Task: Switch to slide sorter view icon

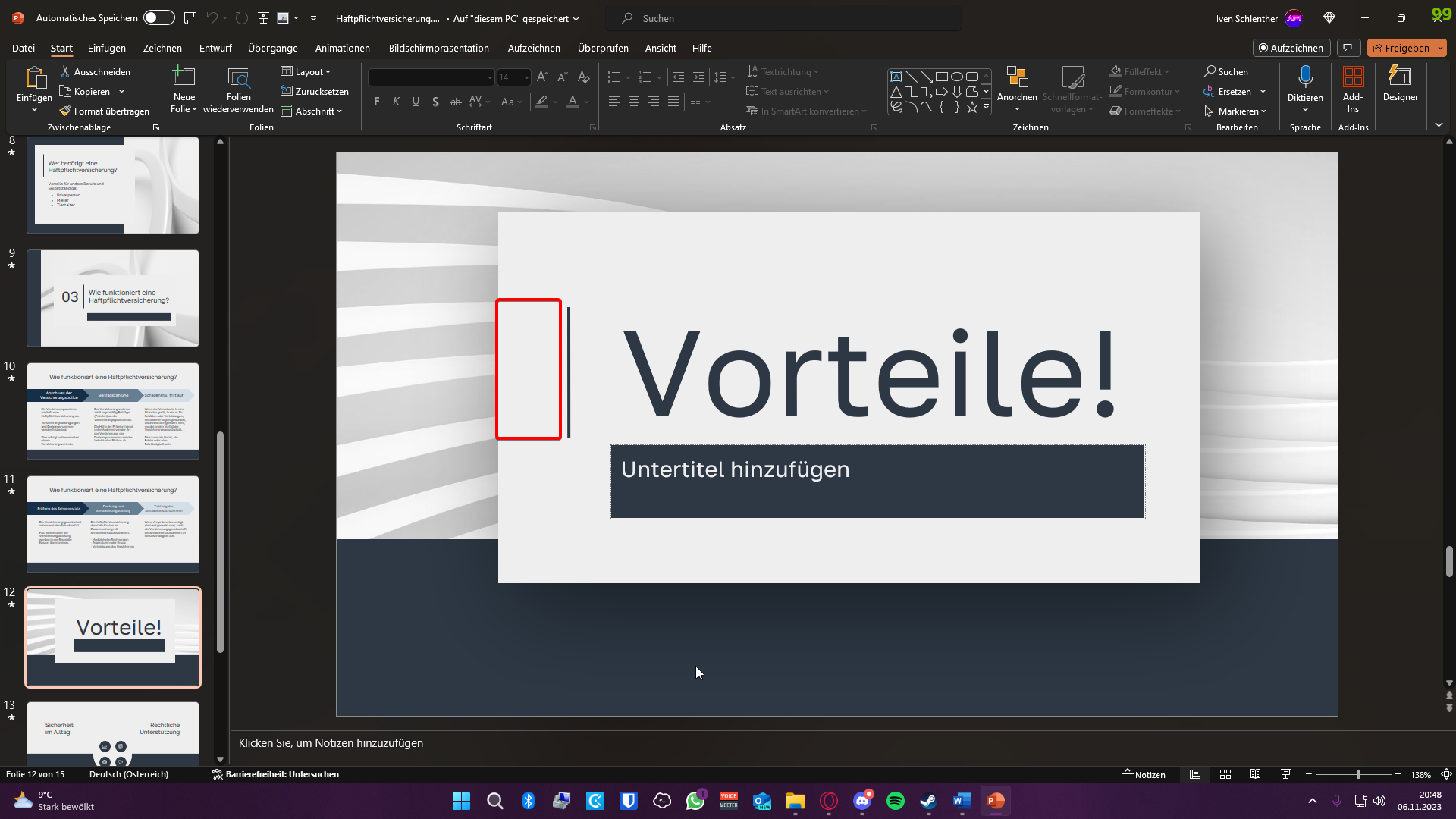Action: click(1225, 774)
